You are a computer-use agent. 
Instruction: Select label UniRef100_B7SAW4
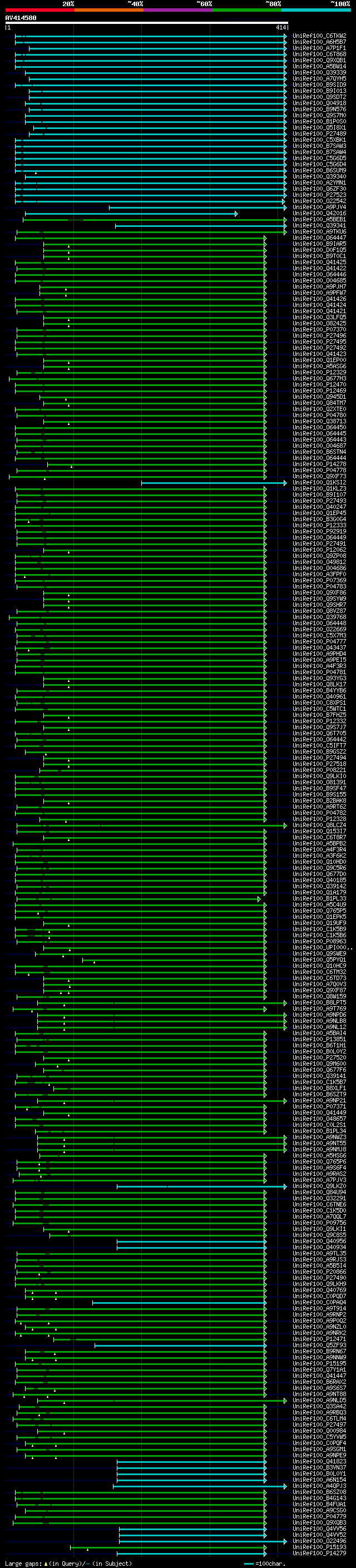[319, 152]
